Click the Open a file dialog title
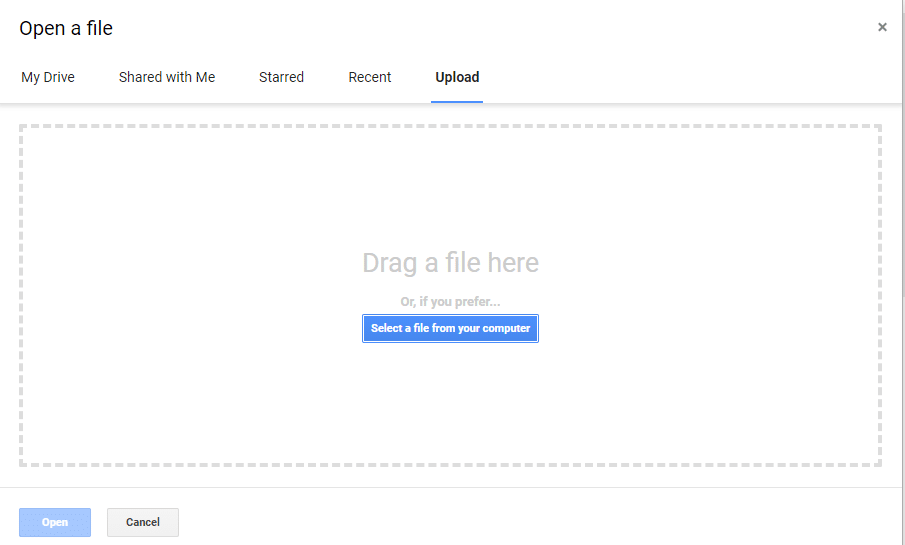 pyautogui.click(x=66, y=28)
